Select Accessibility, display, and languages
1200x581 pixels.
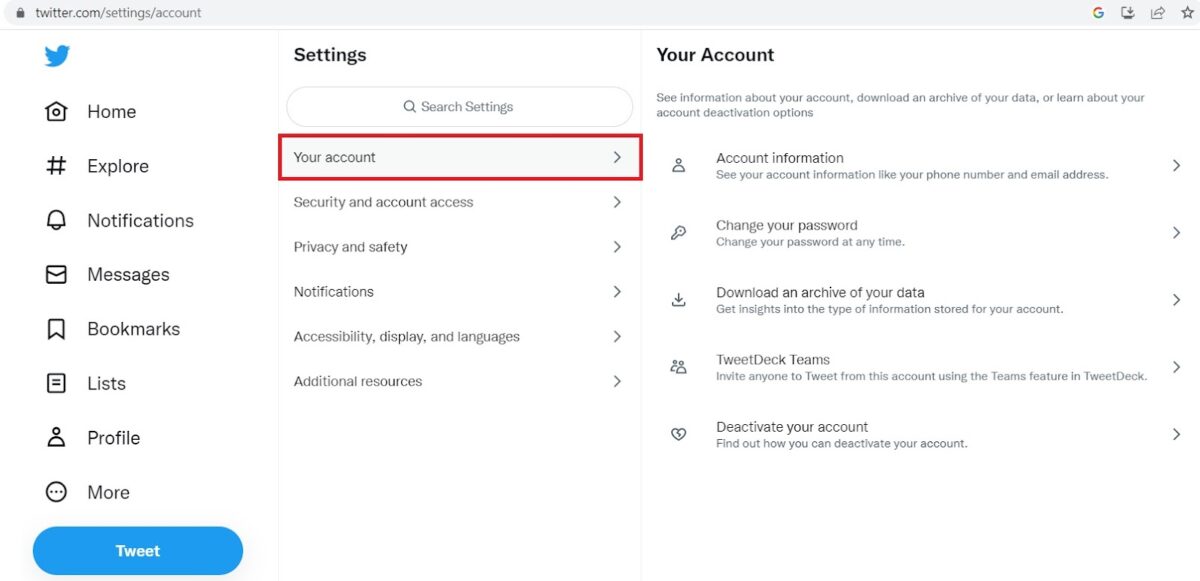[460, 337]
